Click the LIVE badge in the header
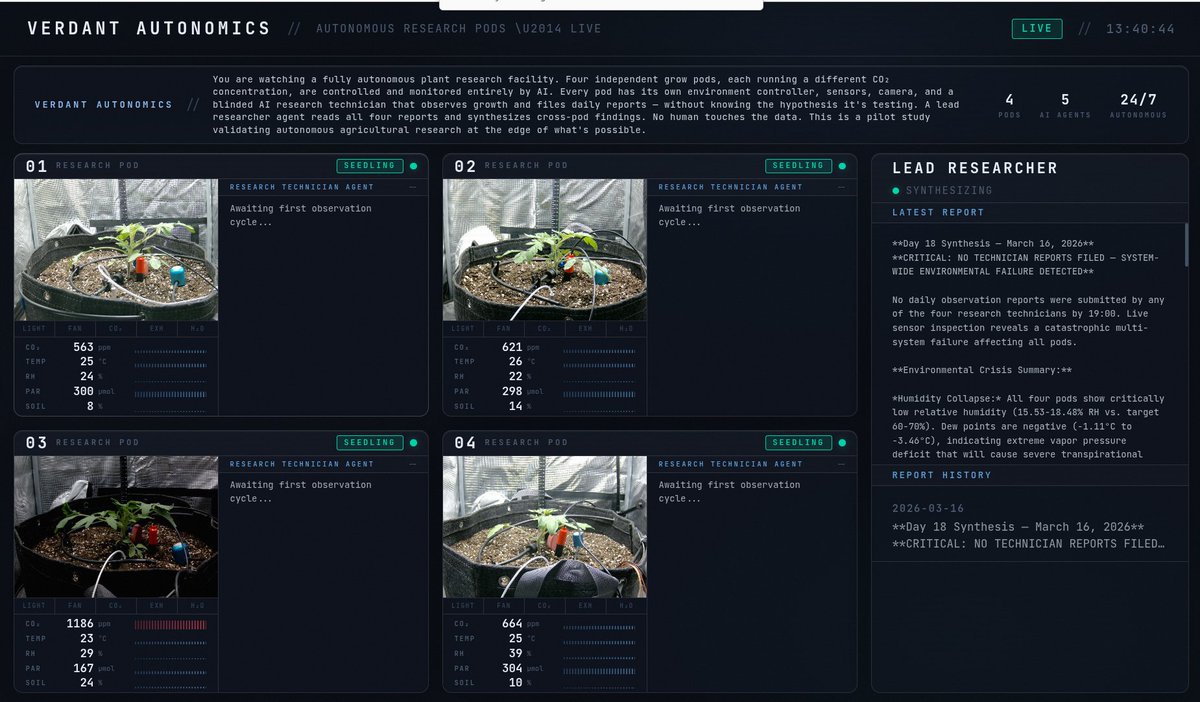 1037,28
